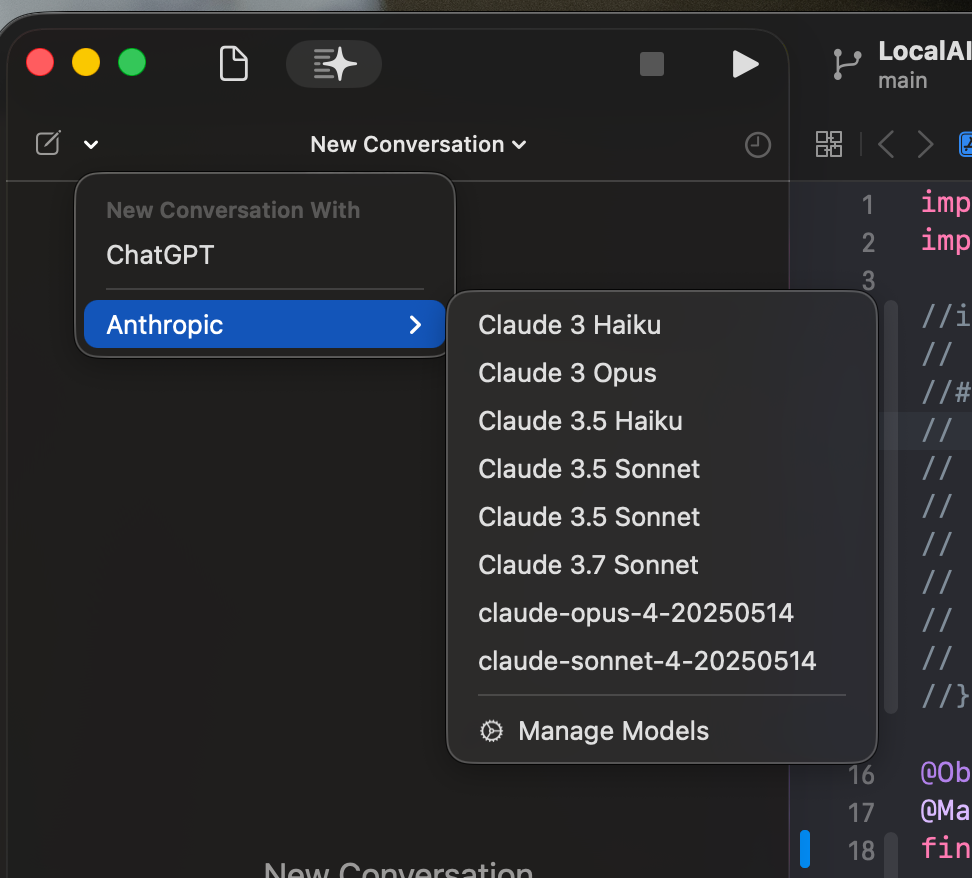This screenshot has height=878, width=972.
Task: Toggle the coding assistant sparkle icon
Action: coord(334,64)
